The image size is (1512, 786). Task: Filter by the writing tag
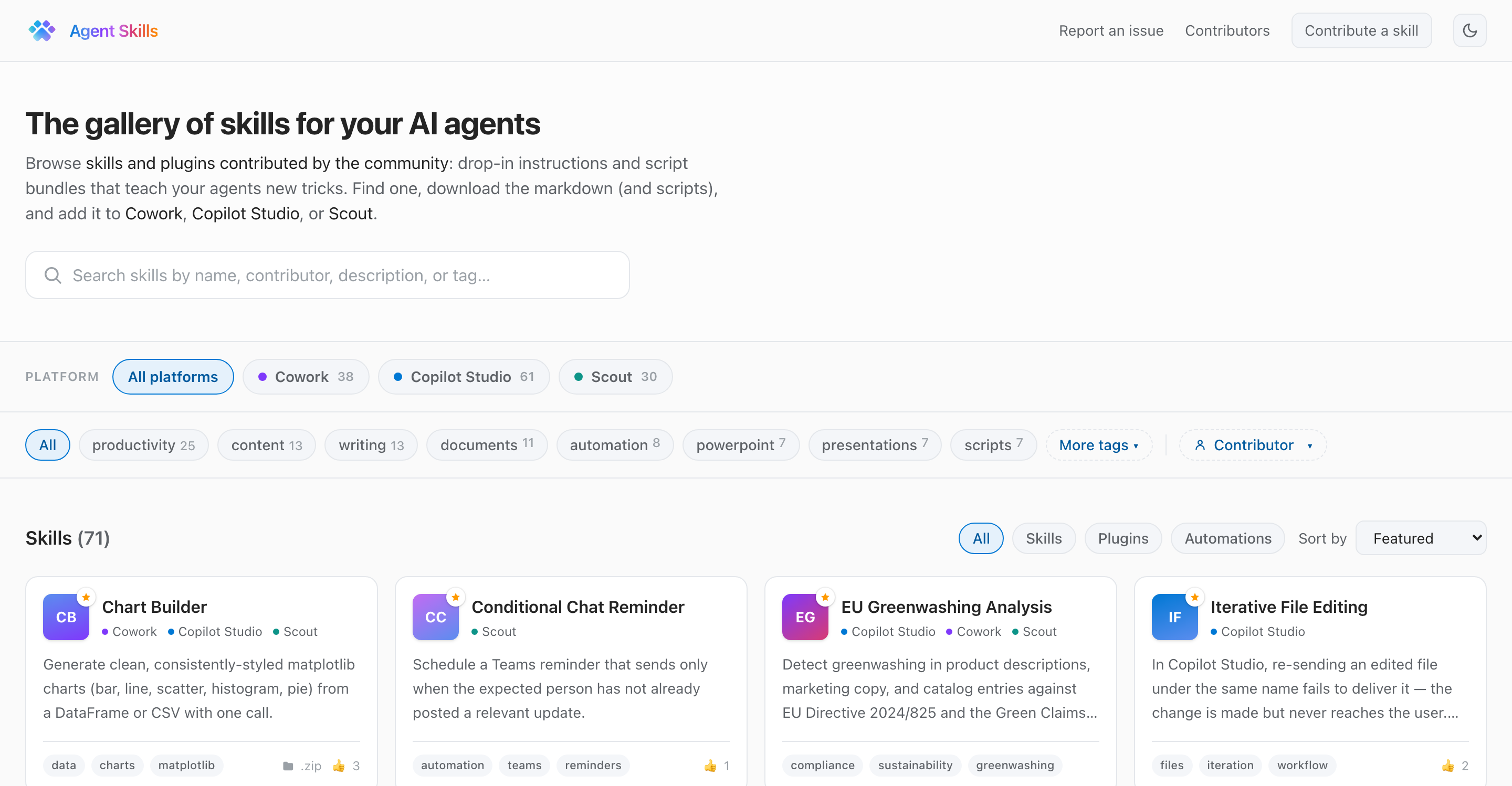point(371,445)
